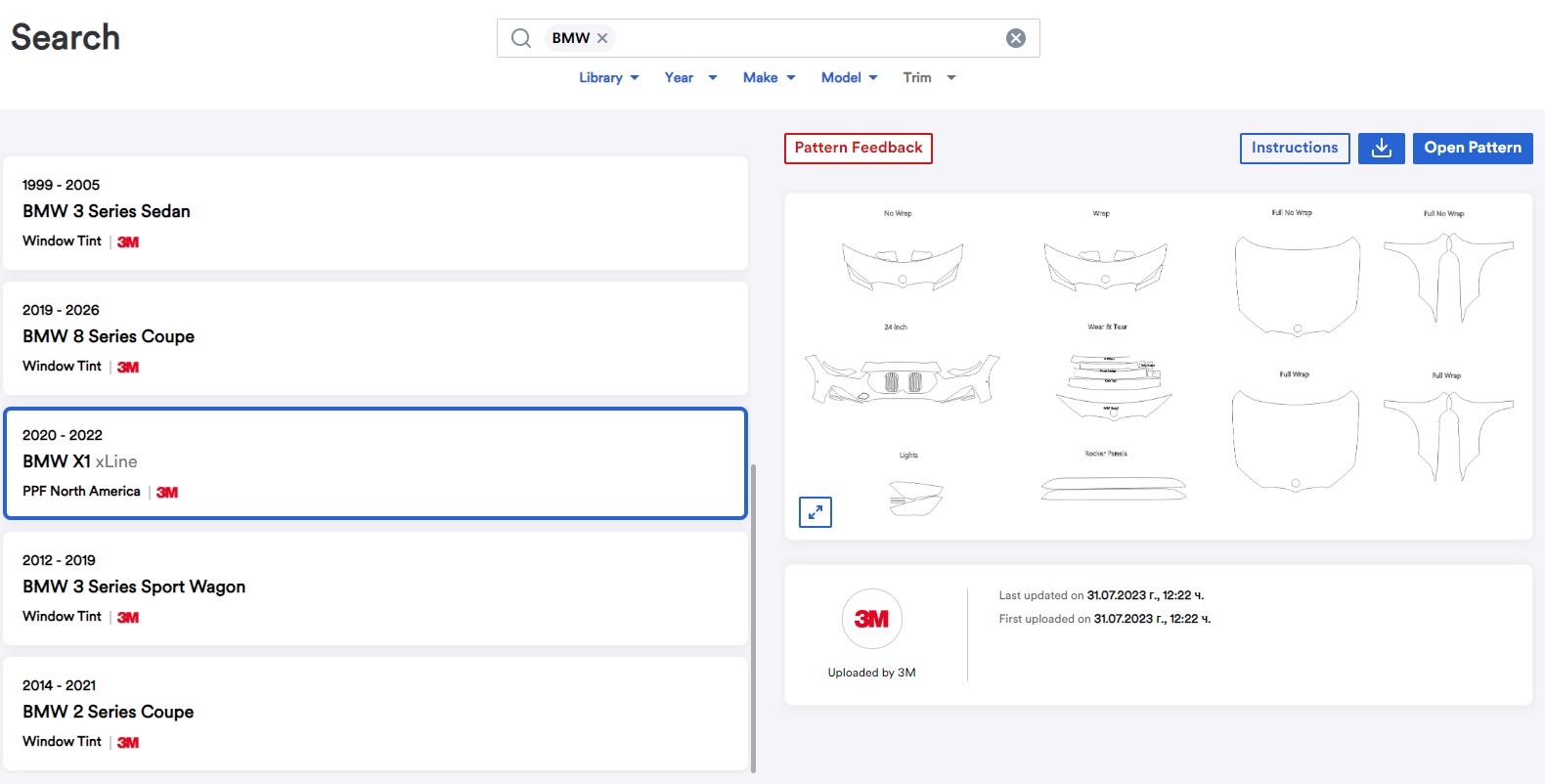This screenshot has height=784, width=1545.
Task: Open the Year filter dropdown
Action: [690, 78]
